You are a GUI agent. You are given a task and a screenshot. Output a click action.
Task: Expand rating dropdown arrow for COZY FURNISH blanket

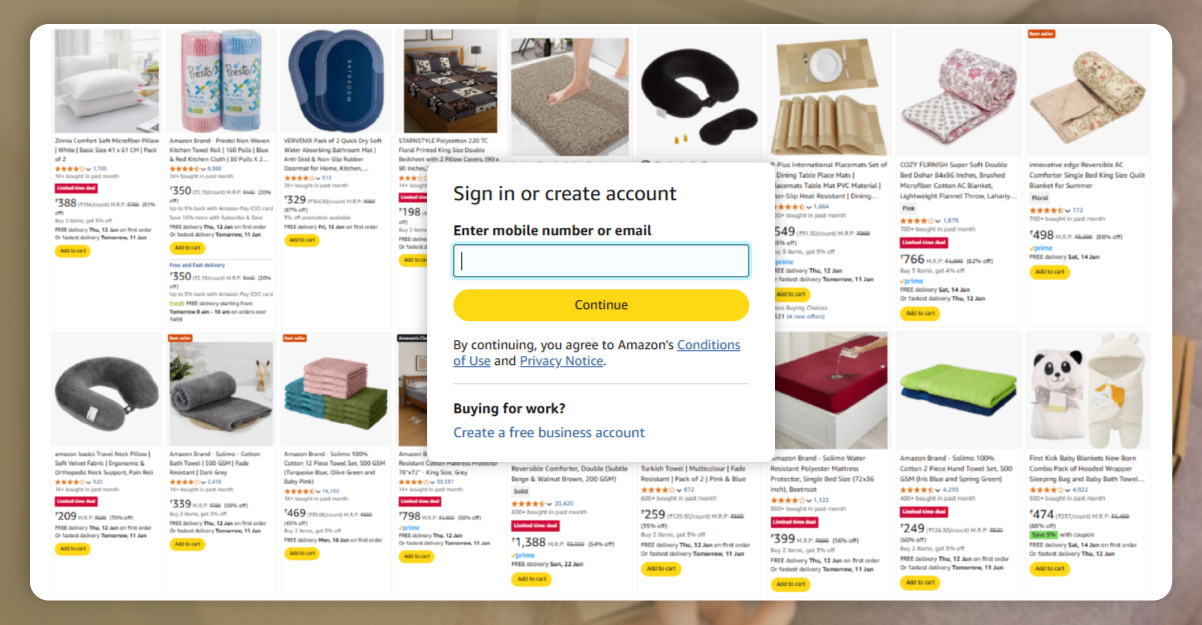937,220
